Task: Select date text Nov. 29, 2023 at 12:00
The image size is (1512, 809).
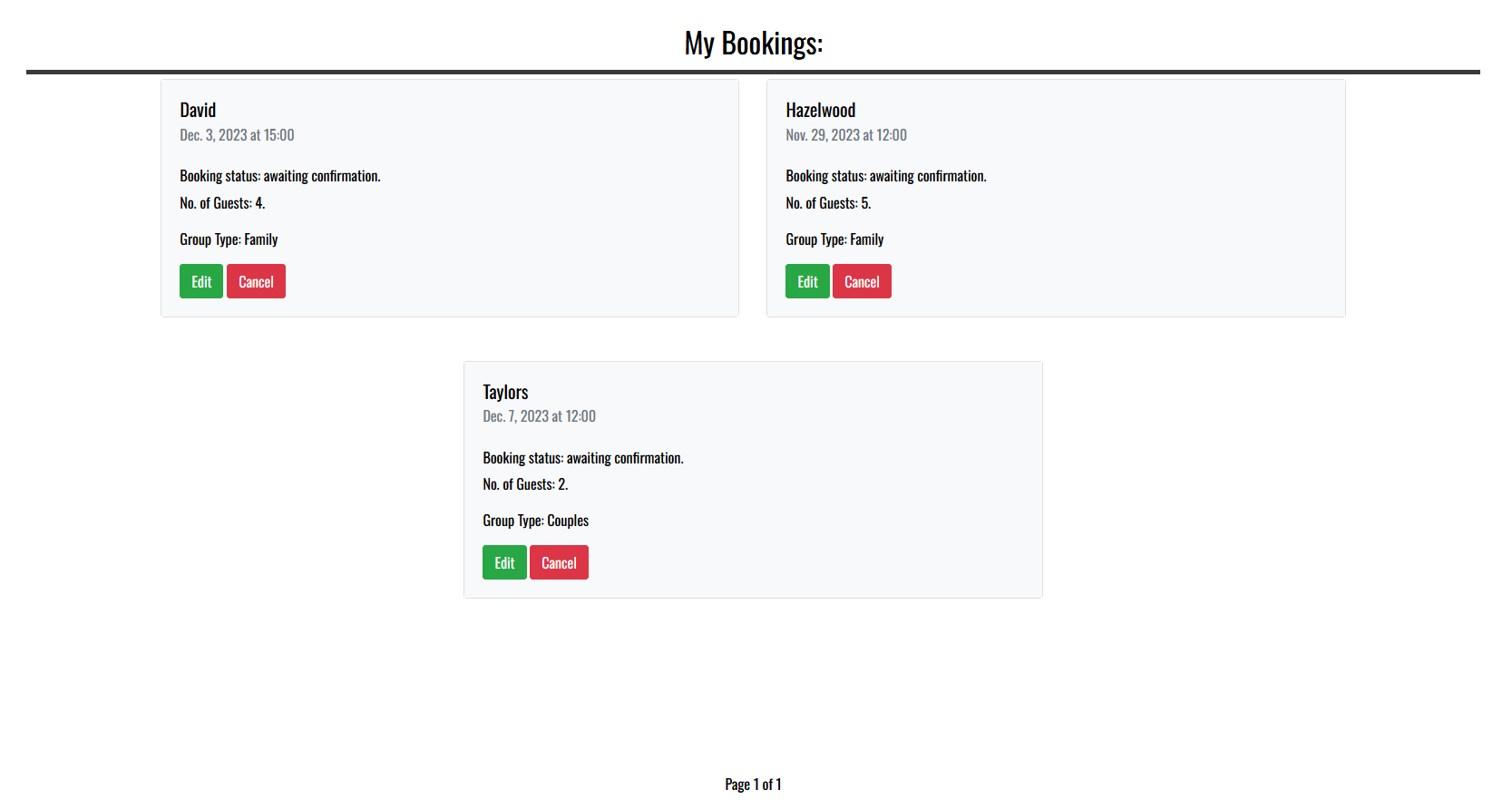Action: (x=846, y=135)
